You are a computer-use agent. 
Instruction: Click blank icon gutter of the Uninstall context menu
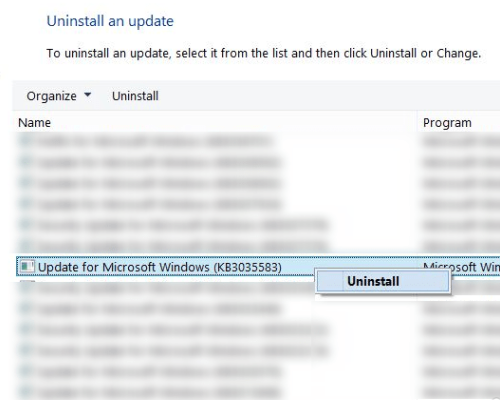click(330, 281)
